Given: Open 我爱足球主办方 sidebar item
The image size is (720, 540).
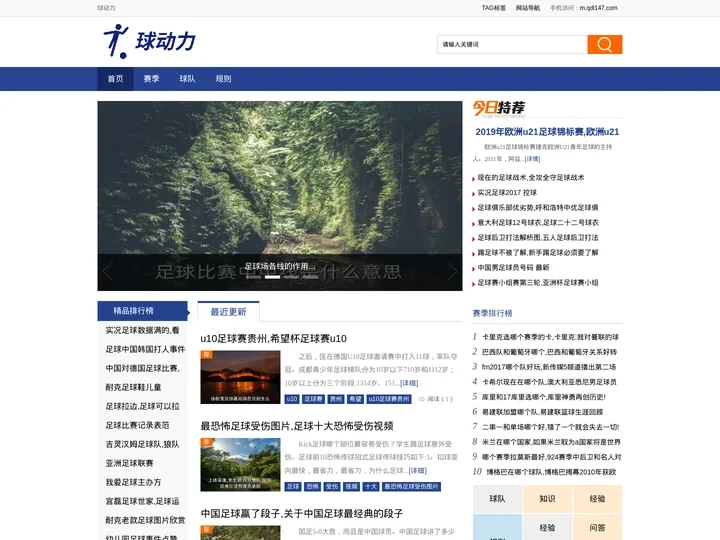Looking at the screenshot, I should pos(133,482).
